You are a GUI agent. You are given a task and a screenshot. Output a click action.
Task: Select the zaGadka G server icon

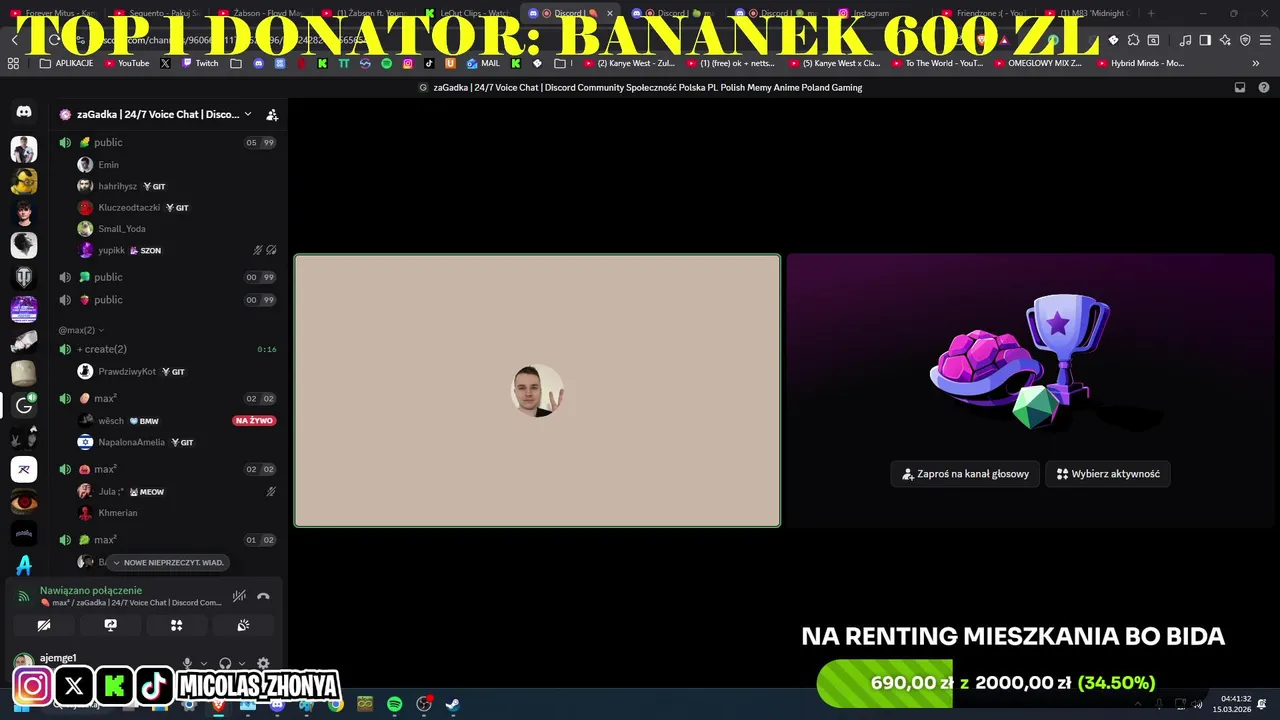click(24, 405)
